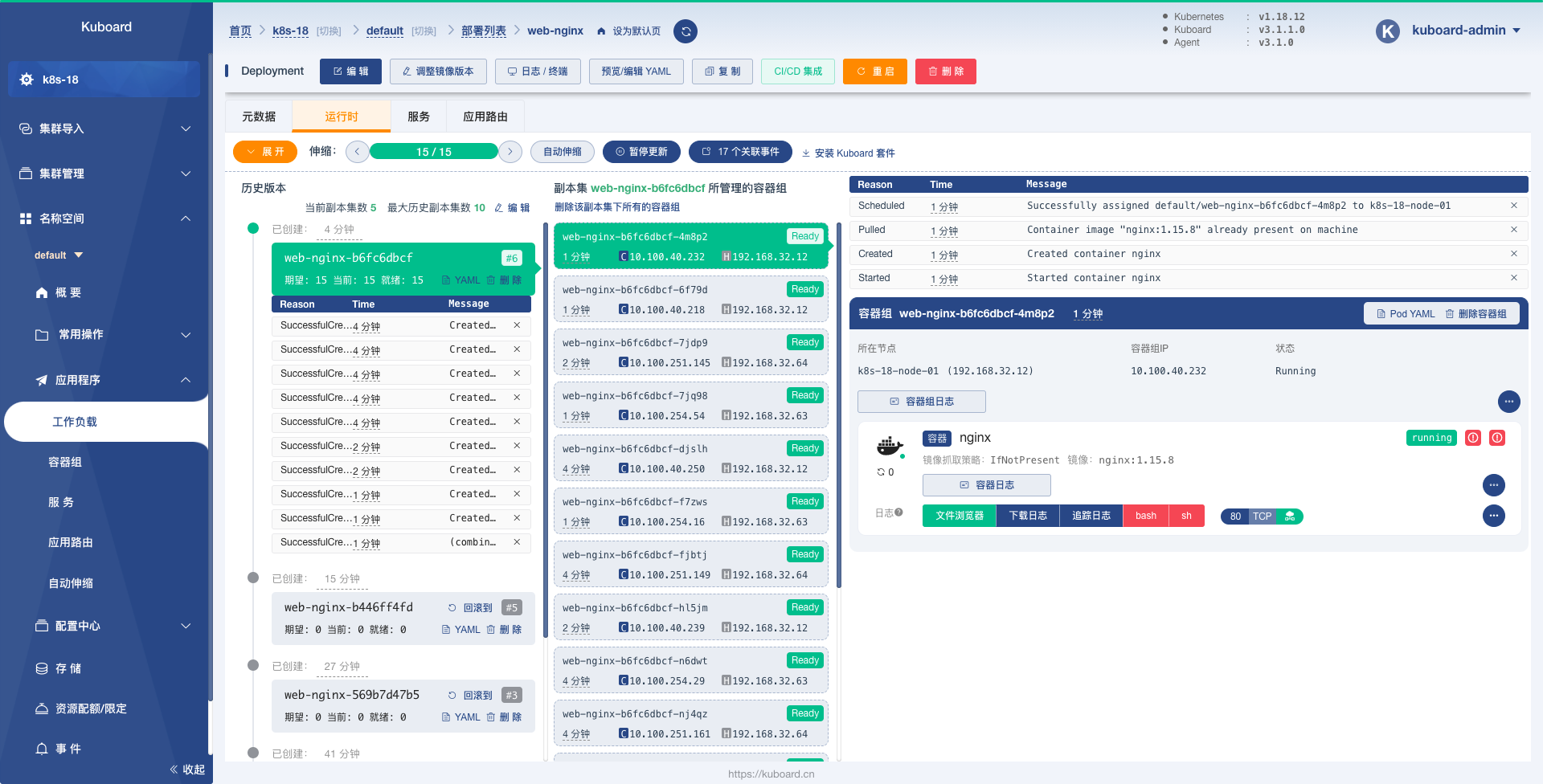Decrease replicas with the left scale arrow

pyautogui.click(x=358, y=152)
